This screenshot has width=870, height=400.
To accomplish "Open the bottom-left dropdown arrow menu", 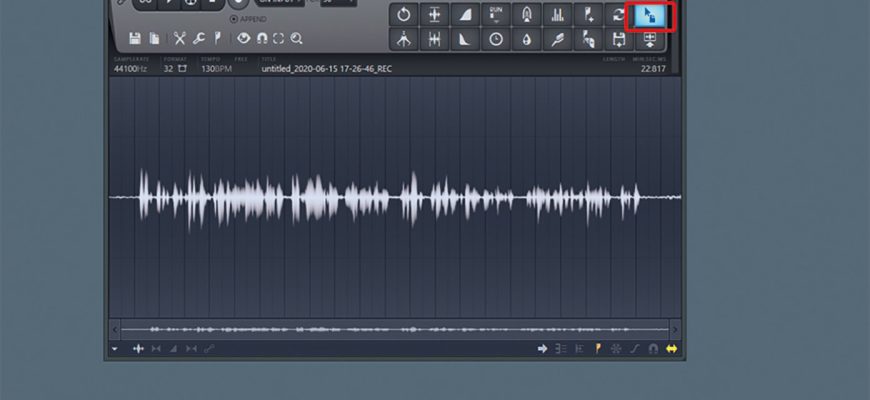I will pos(115,349).
